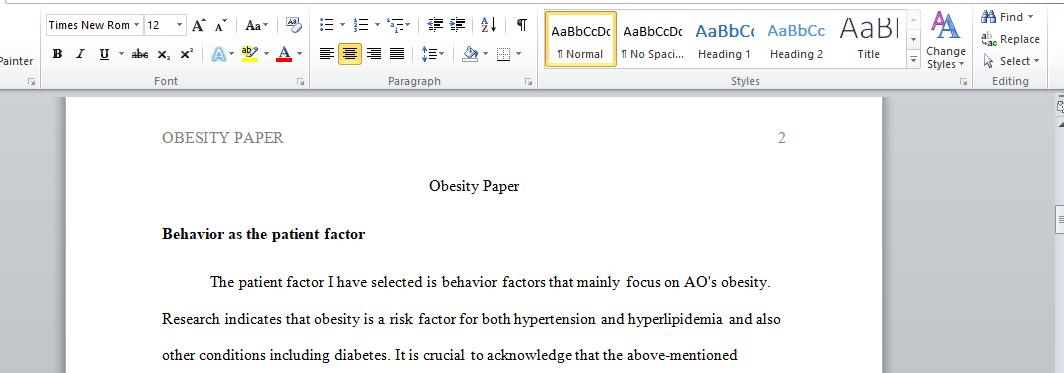1064x373 pixels.
Task: Click Clear Formatting icon
Action: 293,26
